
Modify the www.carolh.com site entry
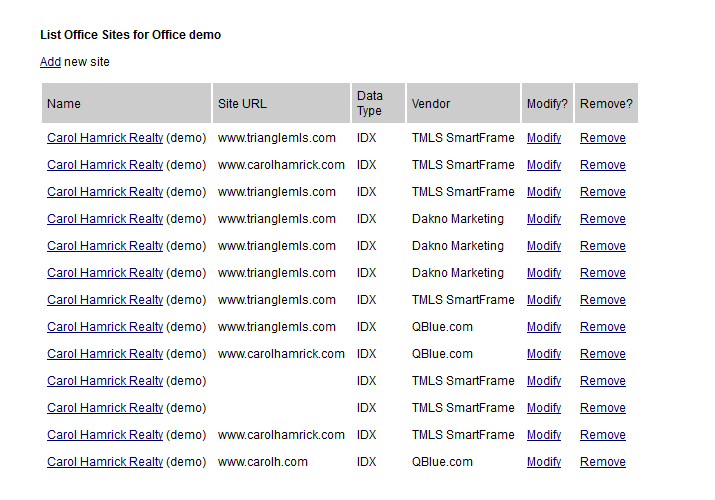[543, 462]
